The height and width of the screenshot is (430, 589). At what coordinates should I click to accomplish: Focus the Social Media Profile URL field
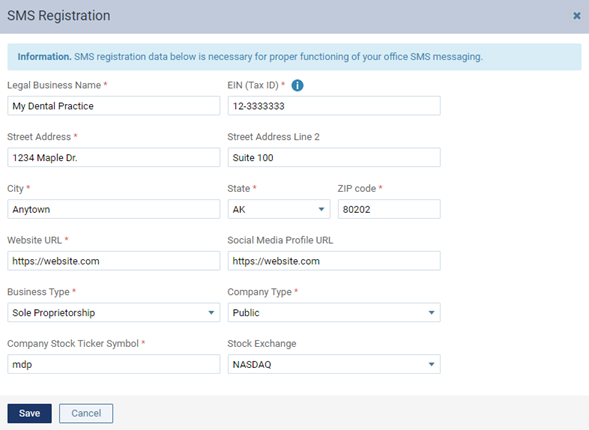pos(334,261)
